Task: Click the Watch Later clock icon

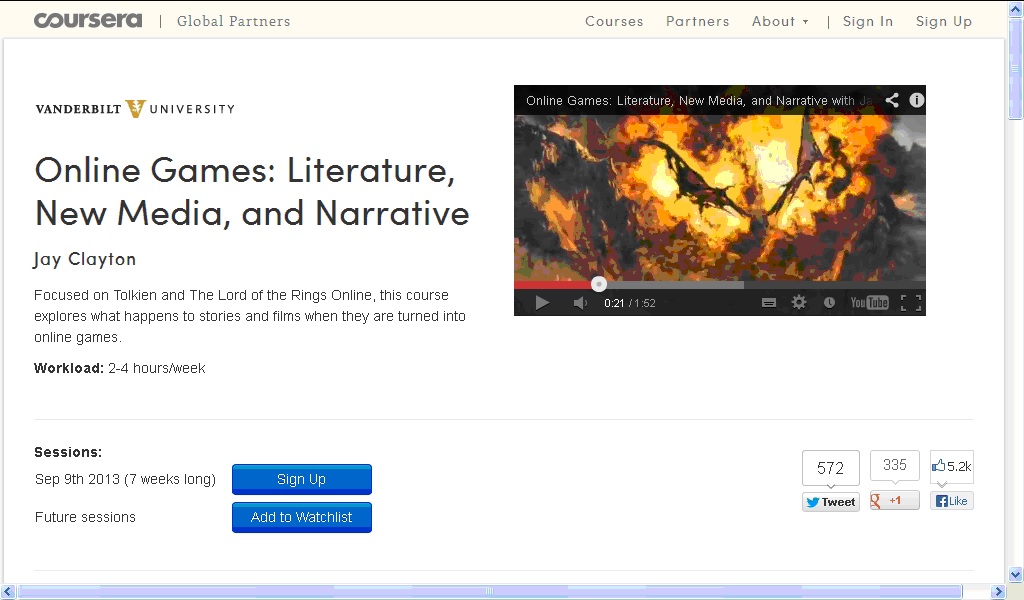Action: [829, 303]
